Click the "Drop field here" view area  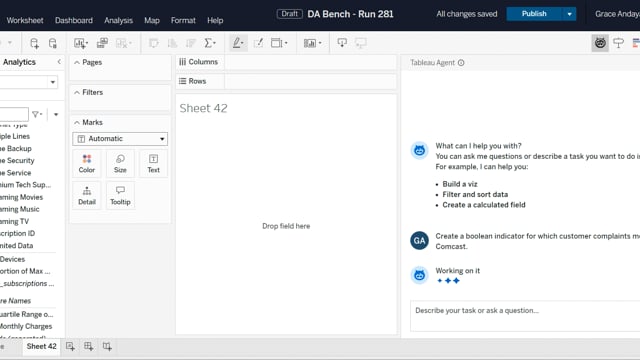pos(286,226)
